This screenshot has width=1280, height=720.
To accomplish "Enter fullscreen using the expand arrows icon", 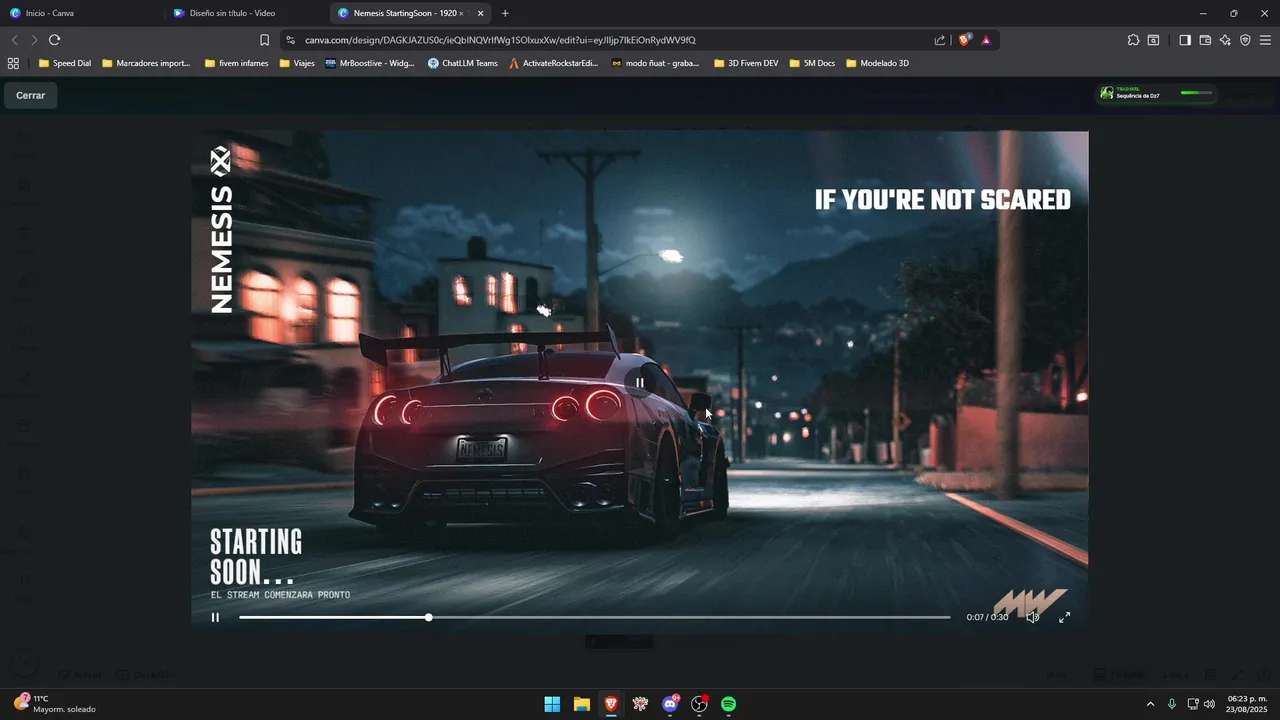I will tap(1064, 617).
